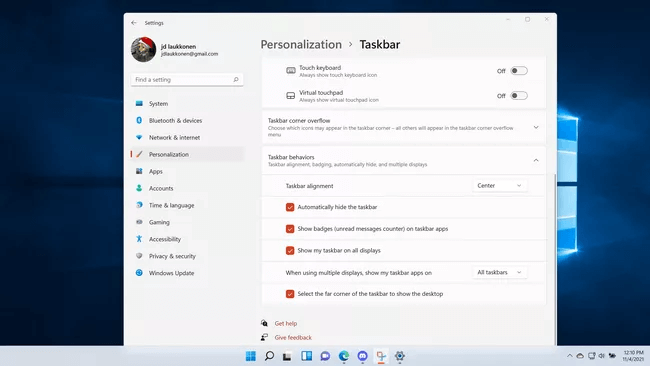The image size is (650, 366).
Task: Open Task View on the taskbar
Action: (x=287, y=356)
